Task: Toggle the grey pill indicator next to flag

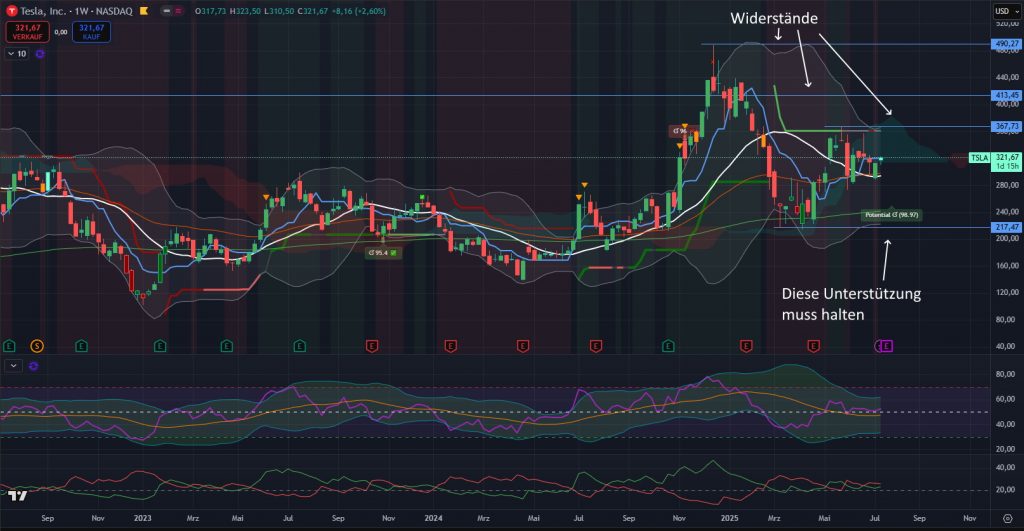Action: tap(167, 11)
